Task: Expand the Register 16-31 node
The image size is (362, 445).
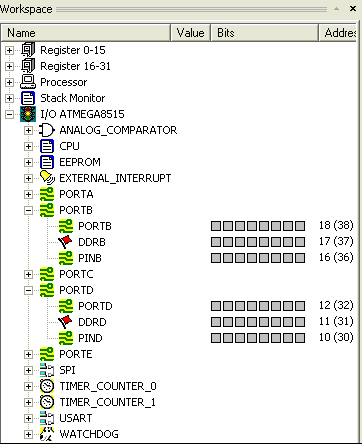Action: tap(9, 66)
